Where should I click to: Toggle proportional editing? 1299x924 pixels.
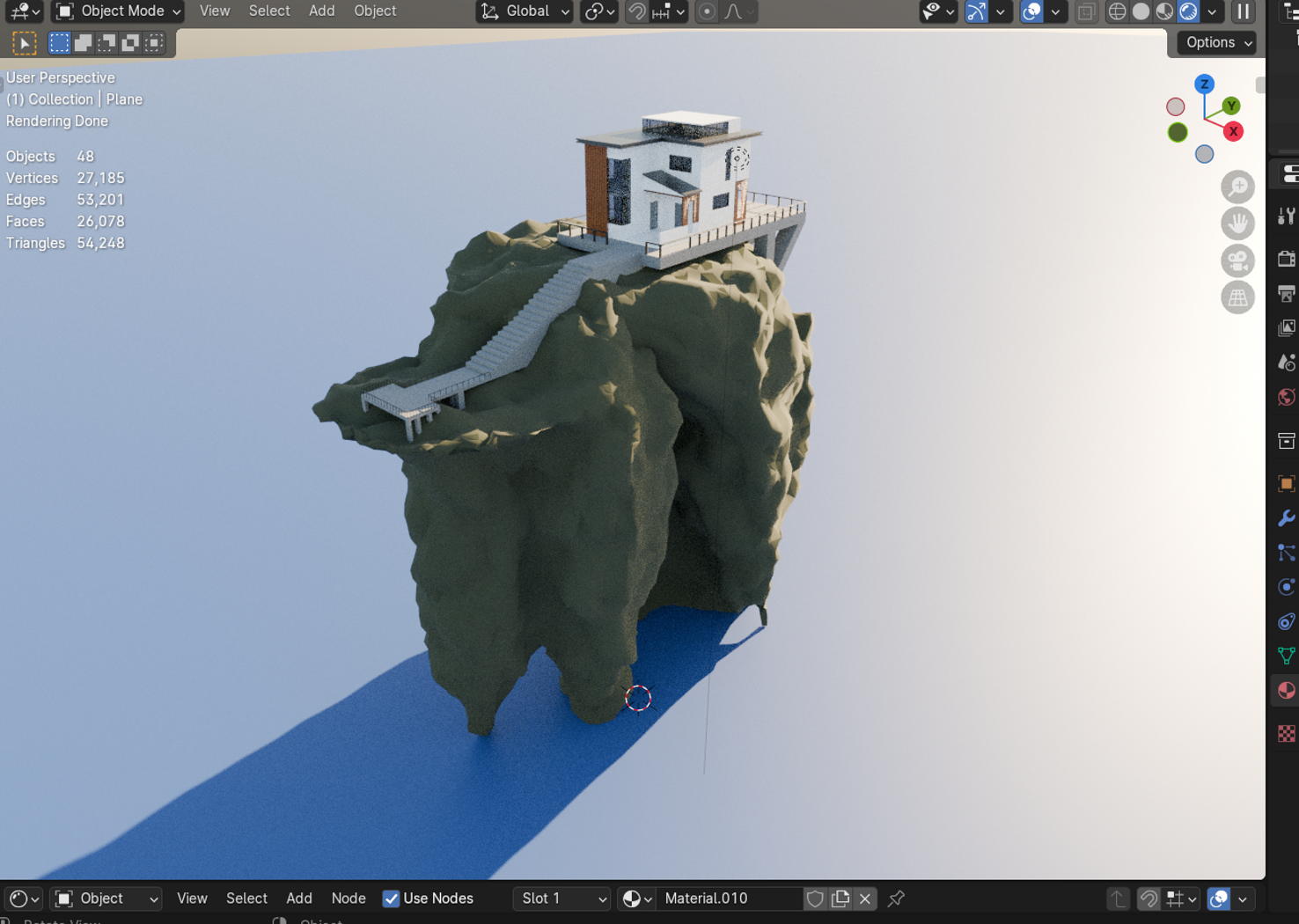[x=706, y=11]
